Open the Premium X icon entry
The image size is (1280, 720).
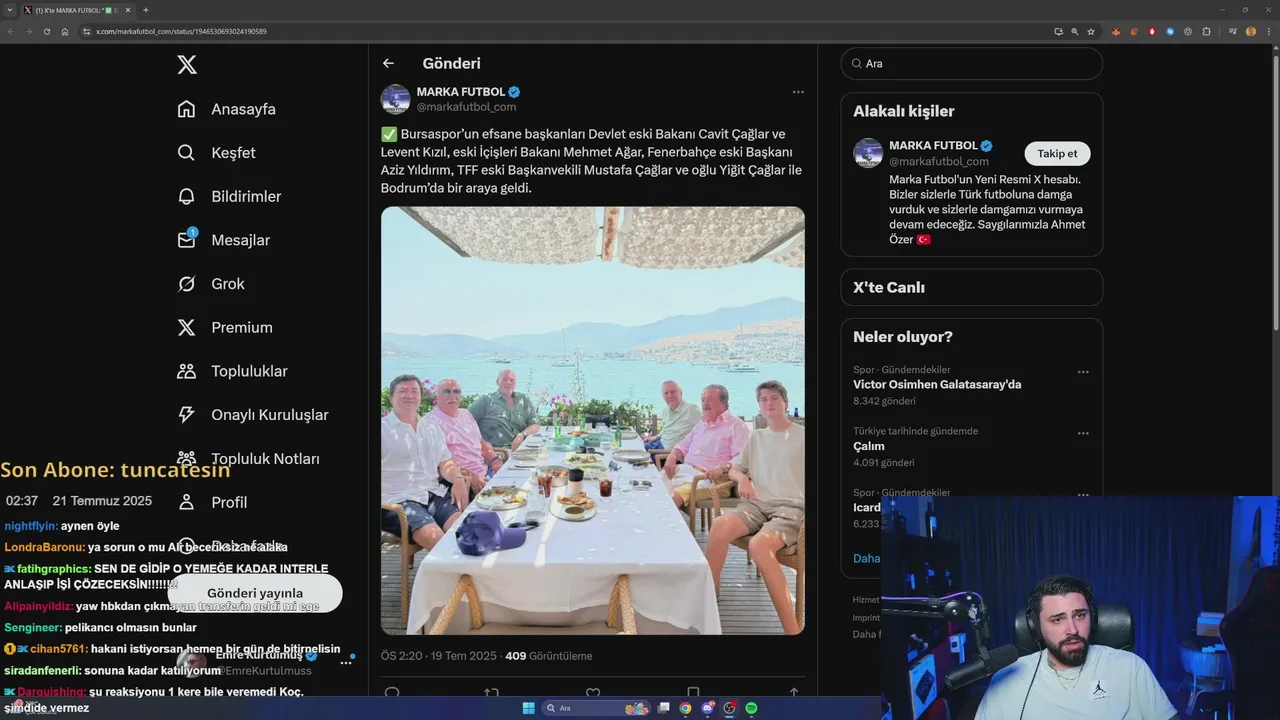[187, 327]
